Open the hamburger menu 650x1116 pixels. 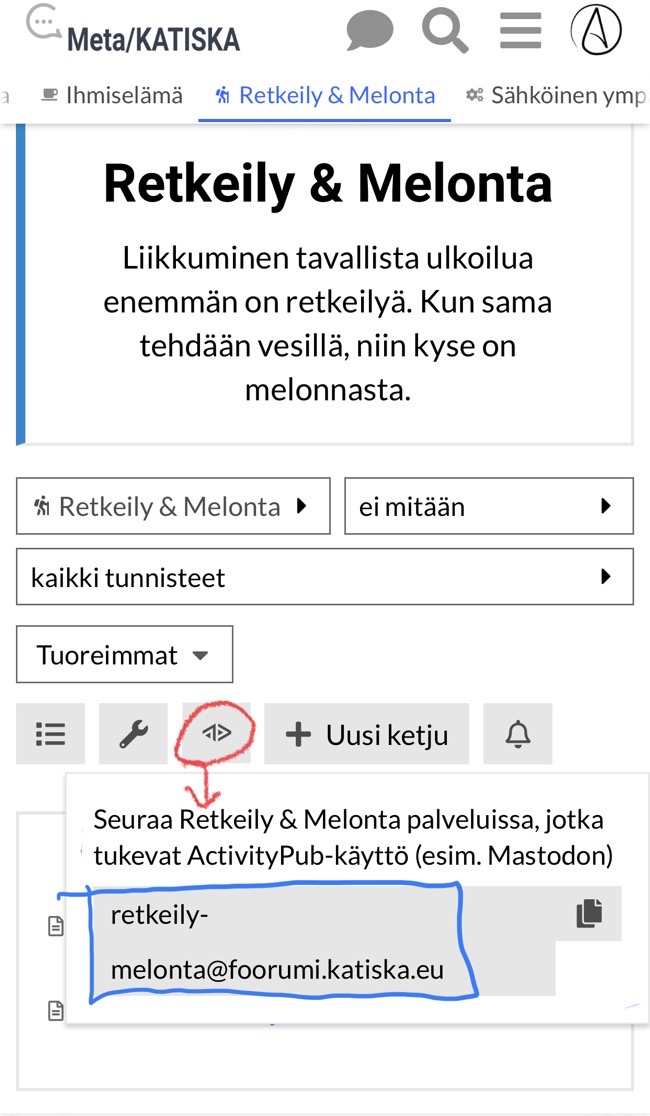[520, 30]
